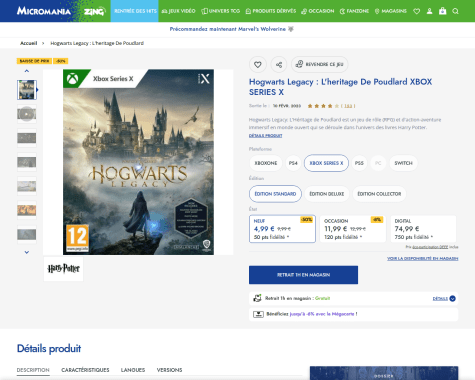The height and width of the screenshot is (380, 475).
Task: Select PS4 platform
Action: 293,163
